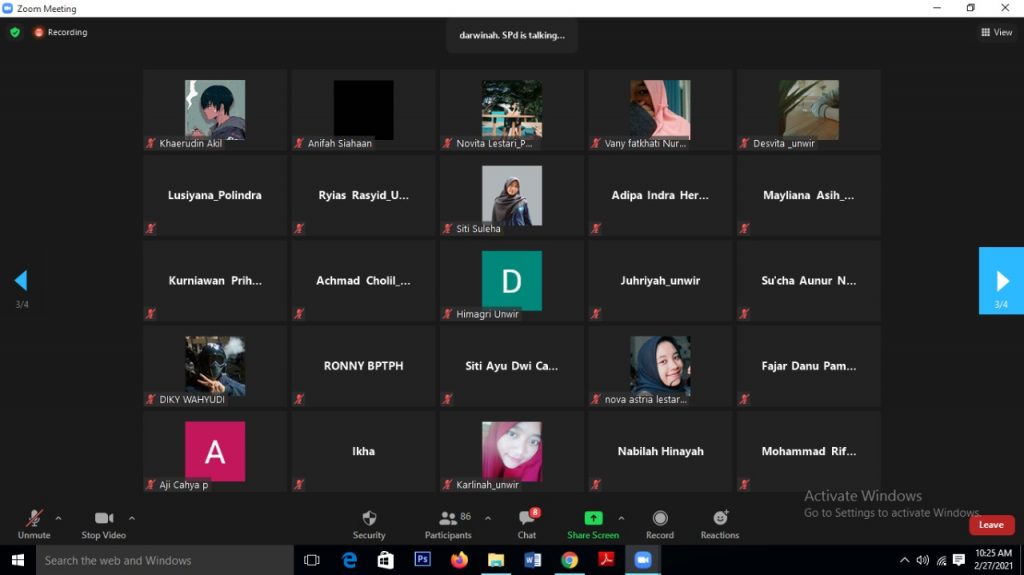1024x575 pixels.
Task: Expand the Participants options arrow
Action: tap(488, 518)
